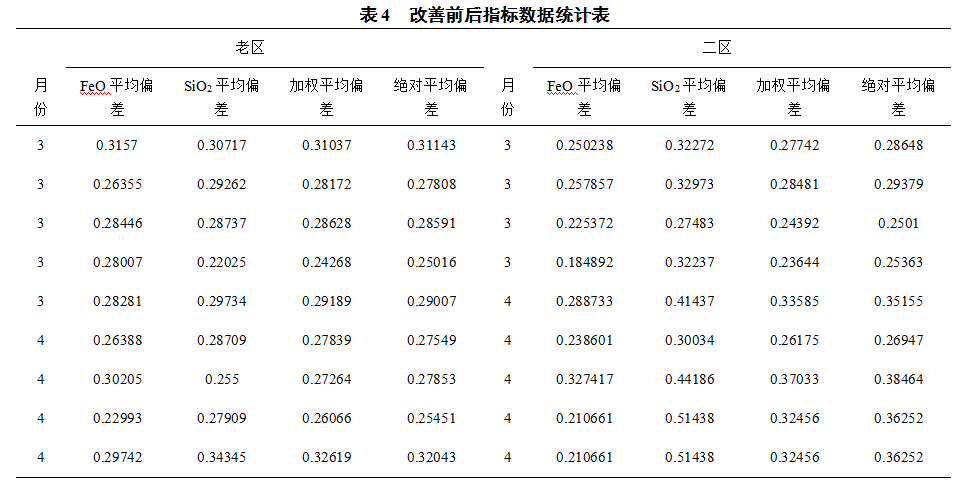
Task: Click the 0.38464 cell
Action: (897, 379)
